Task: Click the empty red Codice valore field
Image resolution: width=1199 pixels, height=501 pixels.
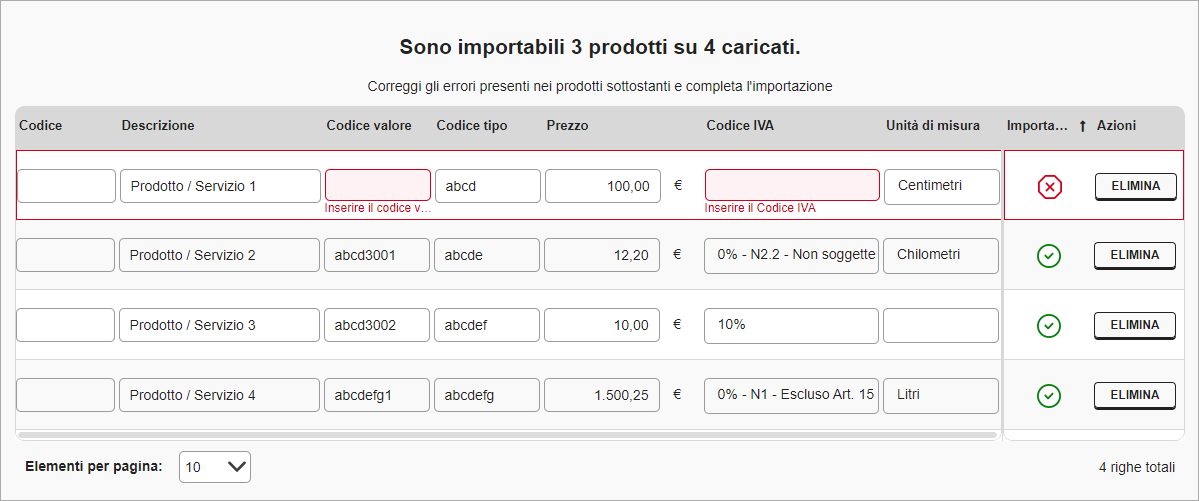Action: (377, 185)
